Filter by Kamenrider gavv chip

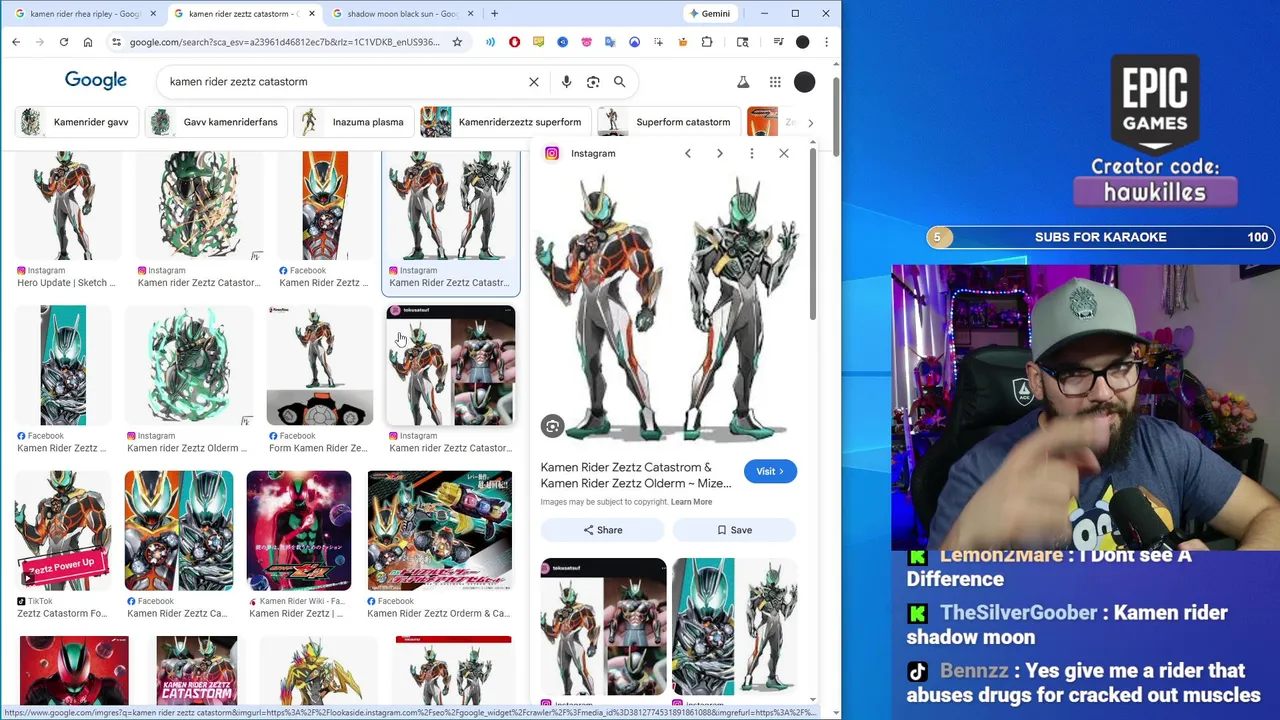point(78,122)
